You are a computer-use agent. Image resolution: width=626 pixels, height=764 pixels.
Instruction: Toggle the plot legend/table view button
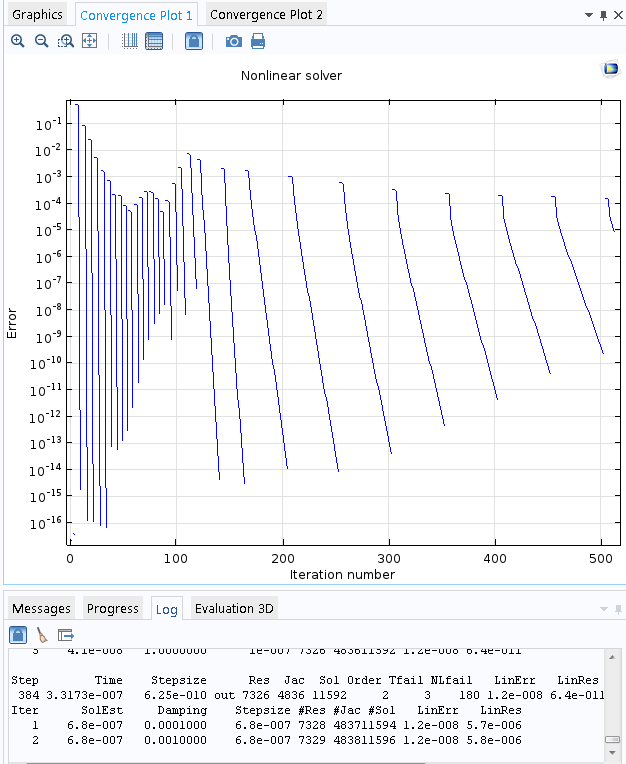click(154, 41)
